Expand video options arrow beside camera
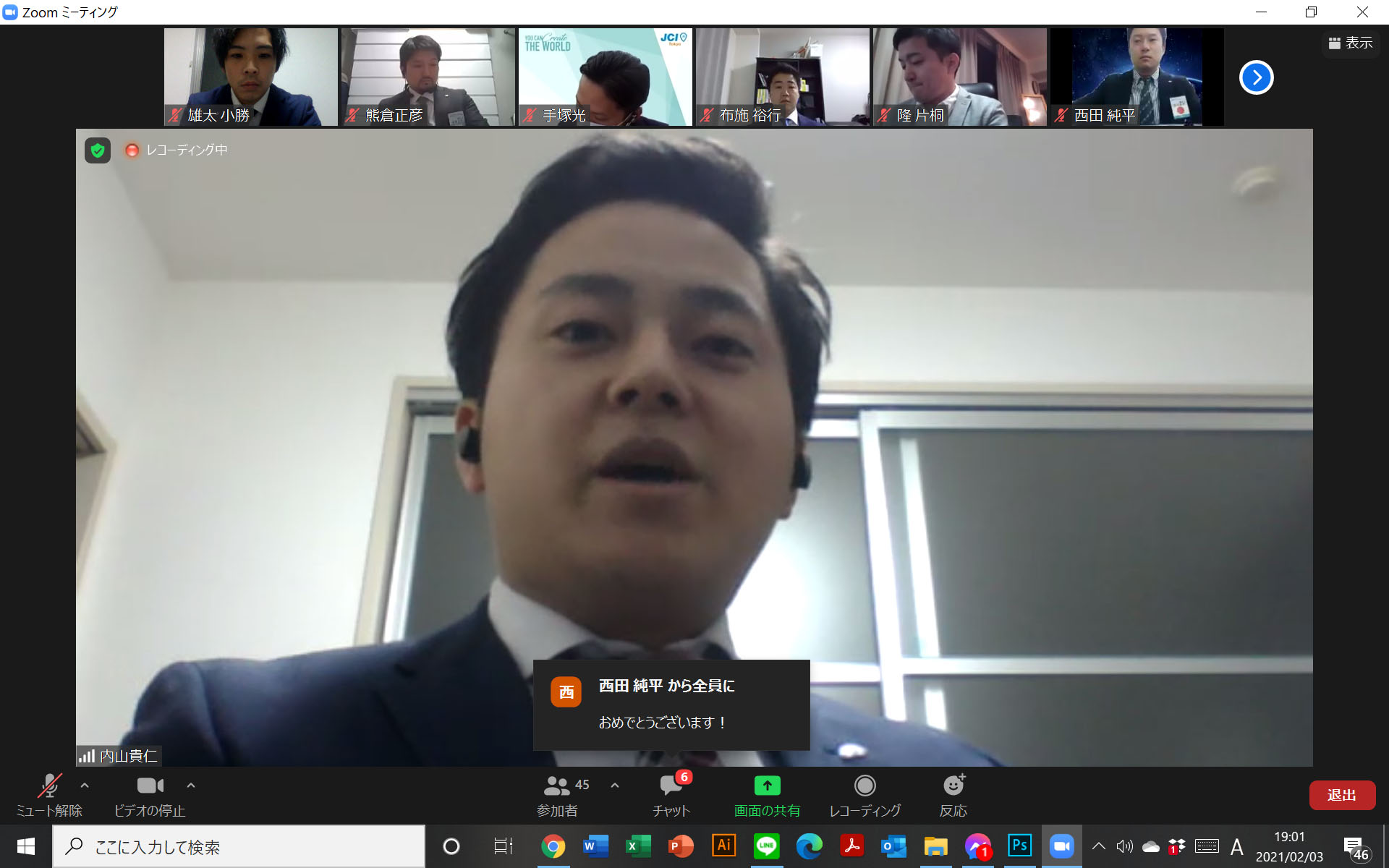Viewport: 1389px width, 868px height. (x=191, y=786)
